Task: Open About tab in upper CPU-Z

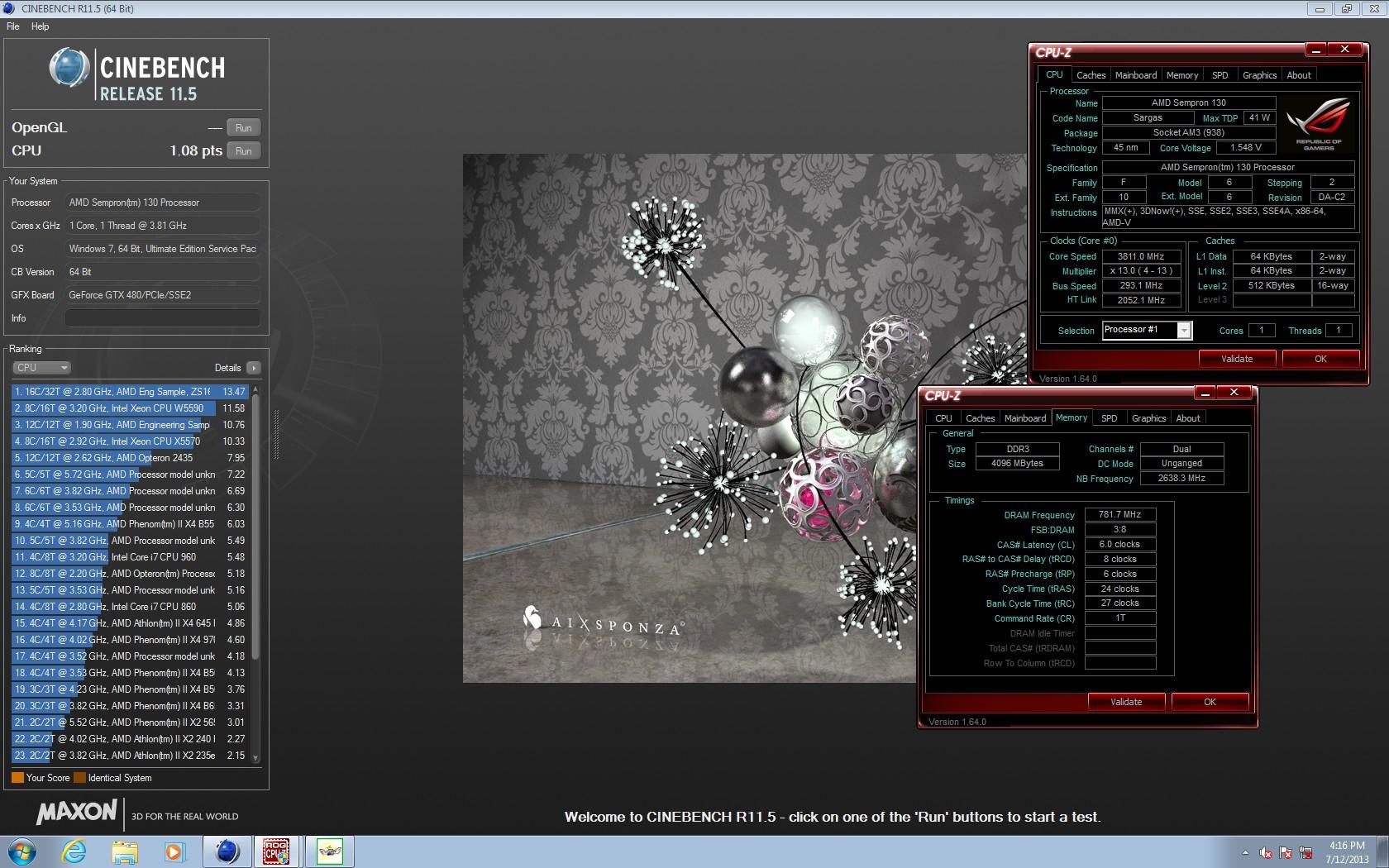Action: [x=1299, y=75]
